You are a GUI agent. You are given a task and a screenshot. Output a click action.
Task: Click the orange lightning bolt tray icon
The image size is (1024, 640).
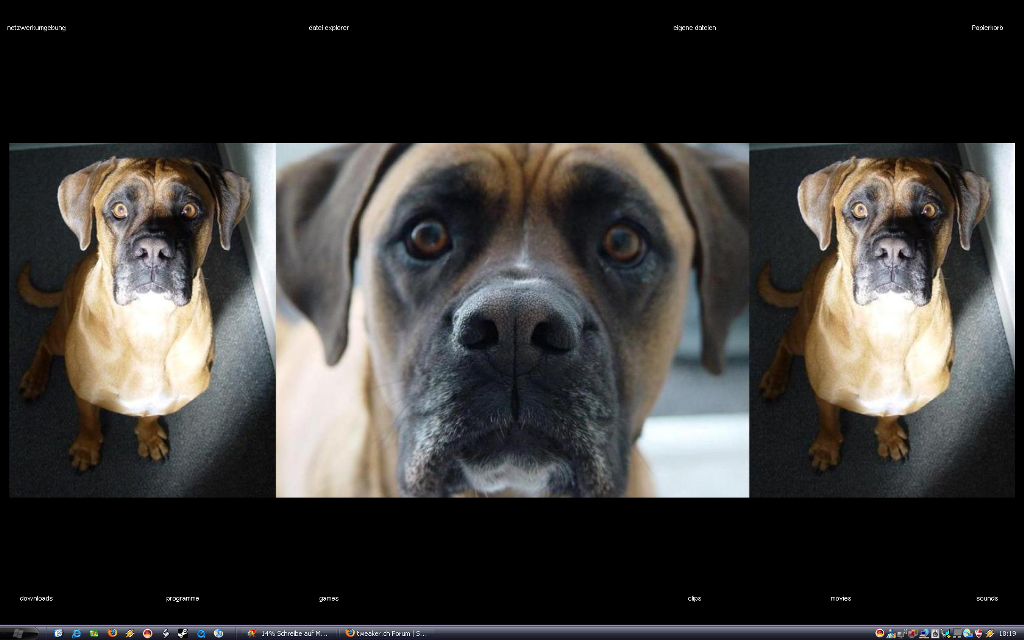(989, 633)
